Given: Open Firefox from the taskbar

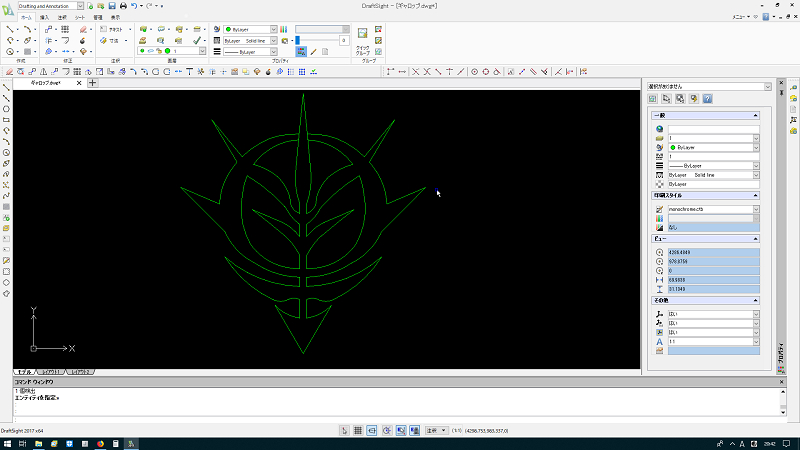Looking at the screenshot, I should click(101, 444).
